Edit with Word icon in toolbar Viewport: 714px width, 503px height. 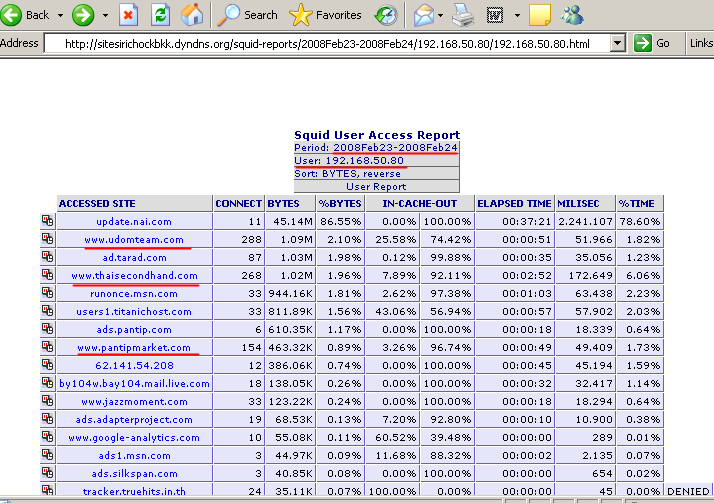(x=495, y=15)
